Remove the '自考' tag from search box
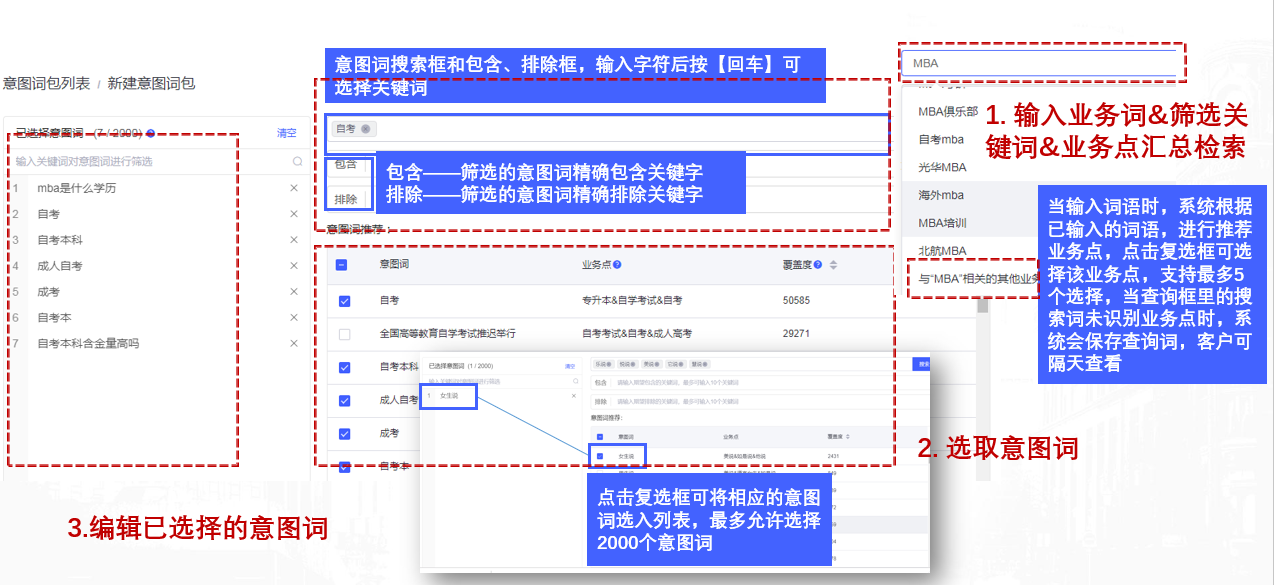 coord(366,129)
